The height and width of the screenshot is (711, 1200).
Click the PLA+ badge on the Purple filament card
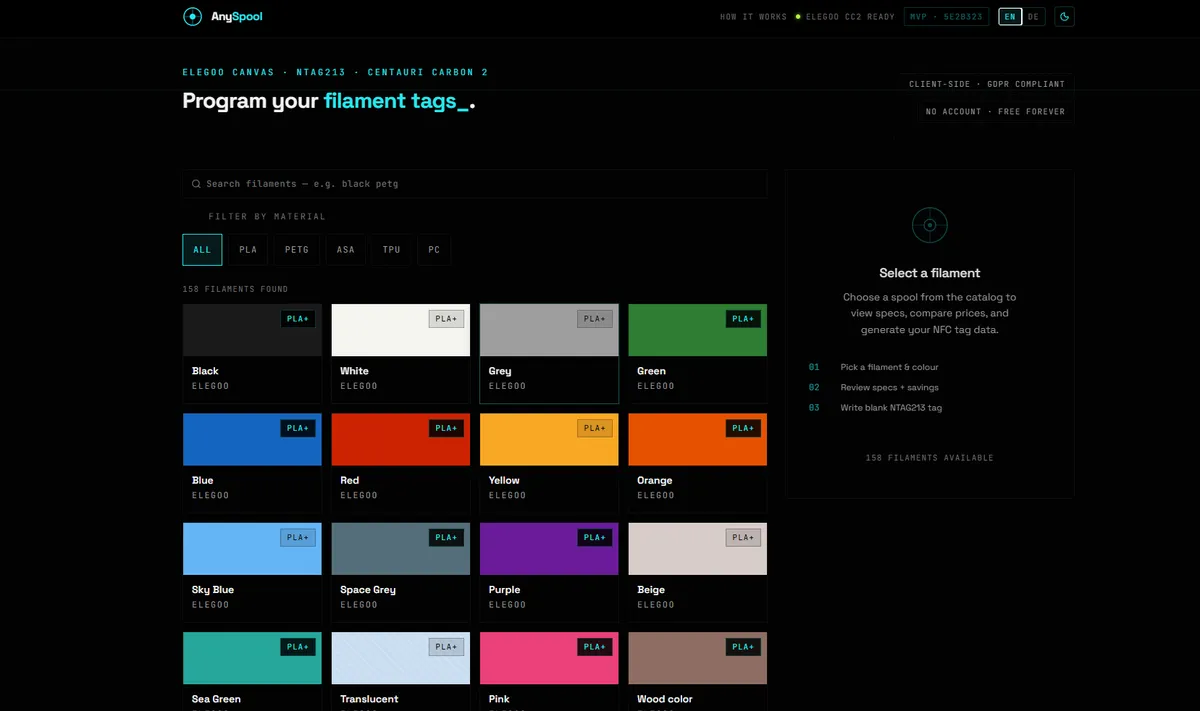[x=594, y=537]
